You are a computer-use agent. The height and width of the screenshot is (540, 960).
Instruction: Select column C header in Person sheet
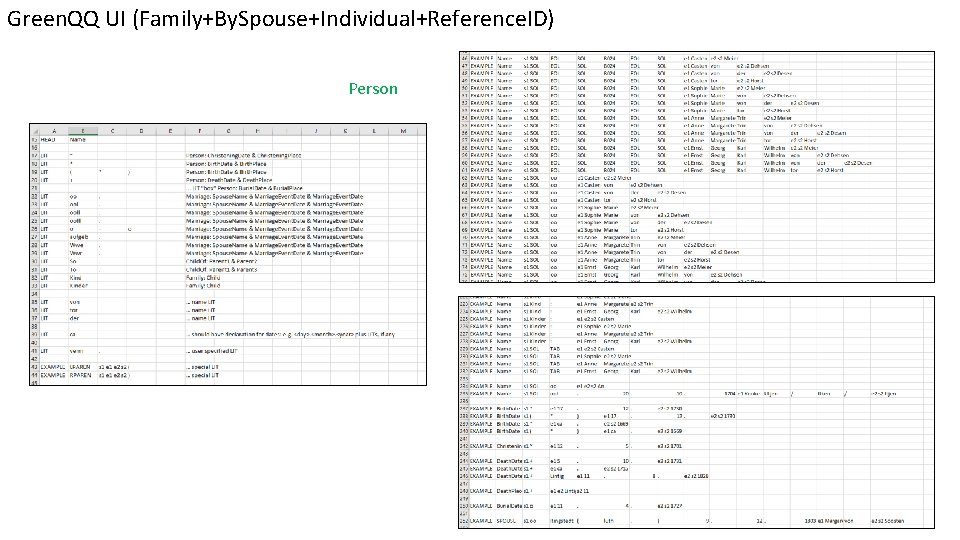pos(112,131)
